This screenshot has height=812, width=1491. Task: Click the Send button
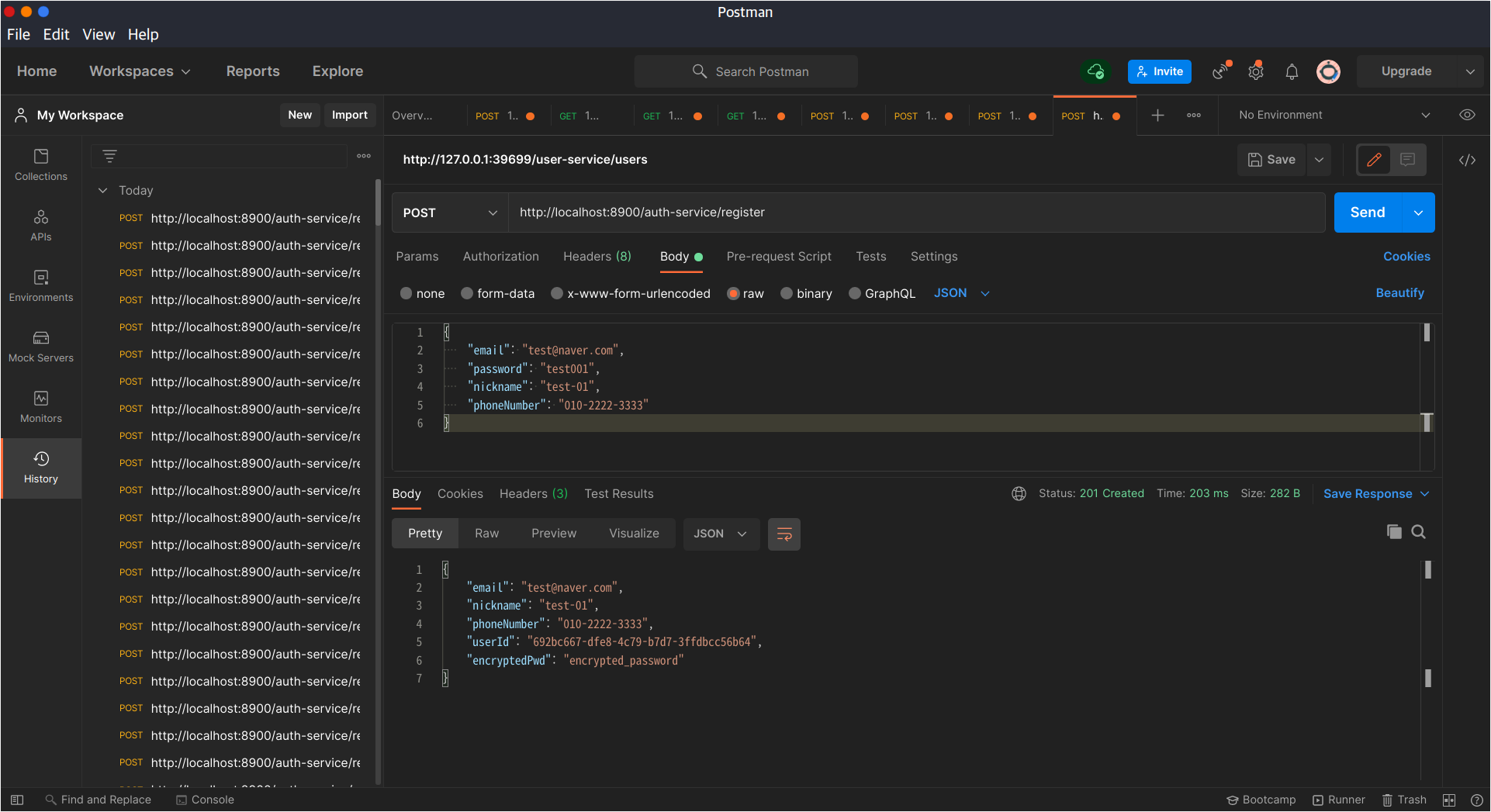click(x=1367, y=213)
